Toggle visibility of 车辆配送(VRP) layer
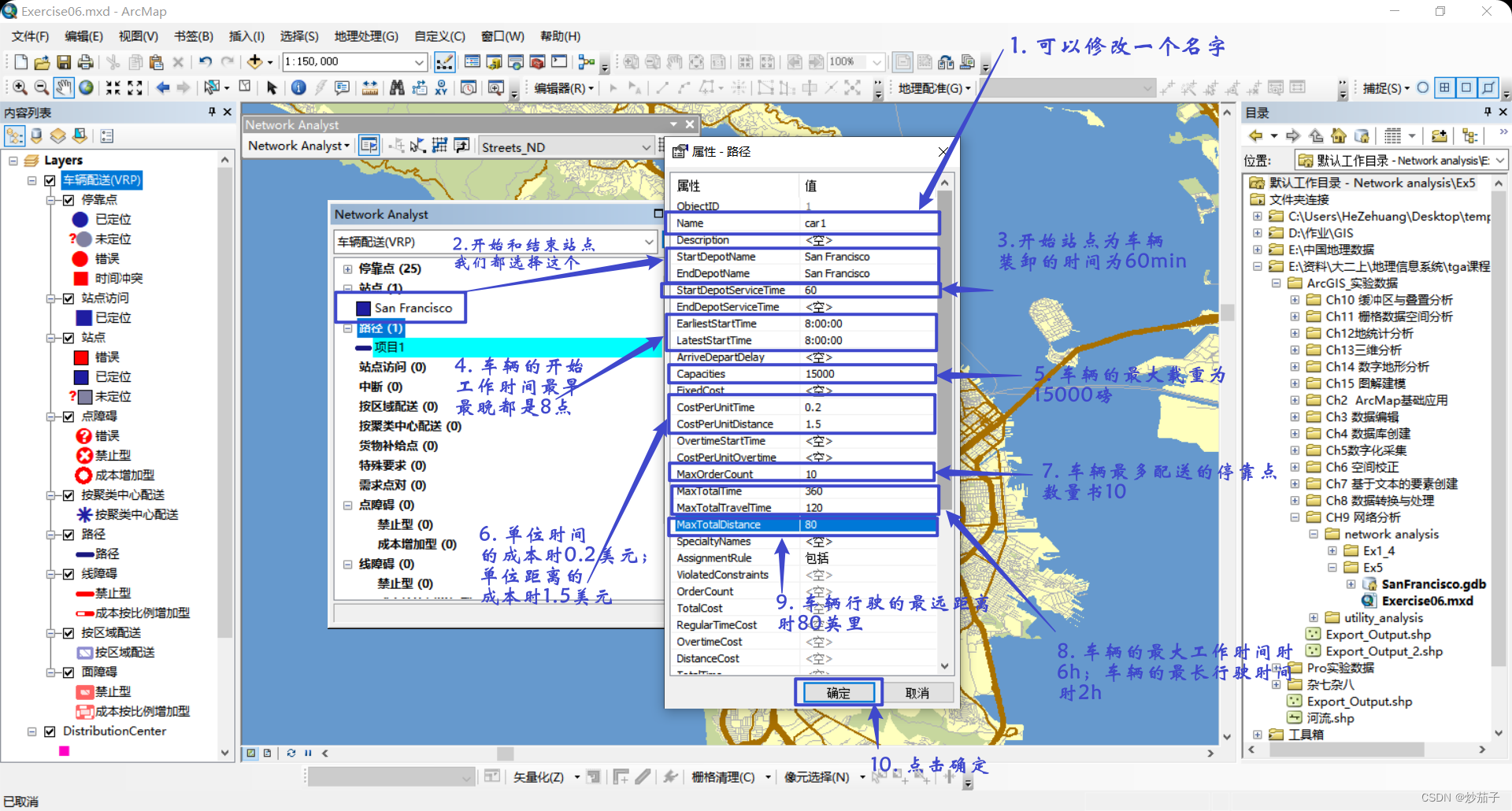The image size is (1512, 811). (x=49, y=180)
